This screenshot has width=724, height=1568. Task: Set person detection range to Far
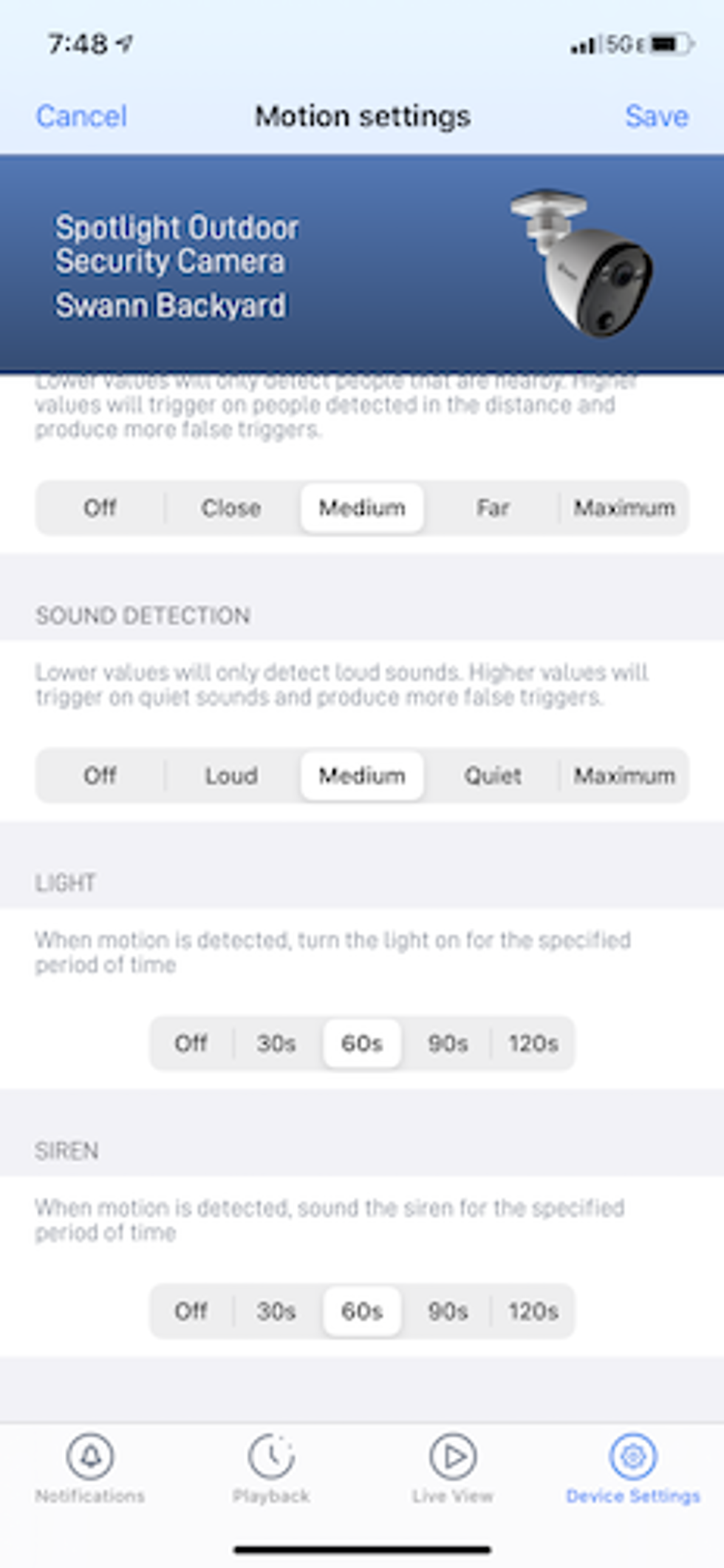tap(492, 508)
